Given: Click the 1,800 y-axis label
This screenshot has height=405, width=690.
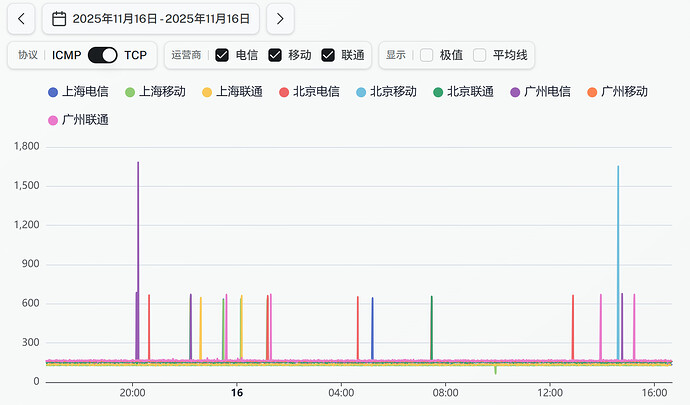Looking at the screenshot, I should pyautogui.click(x=26, y=146).
